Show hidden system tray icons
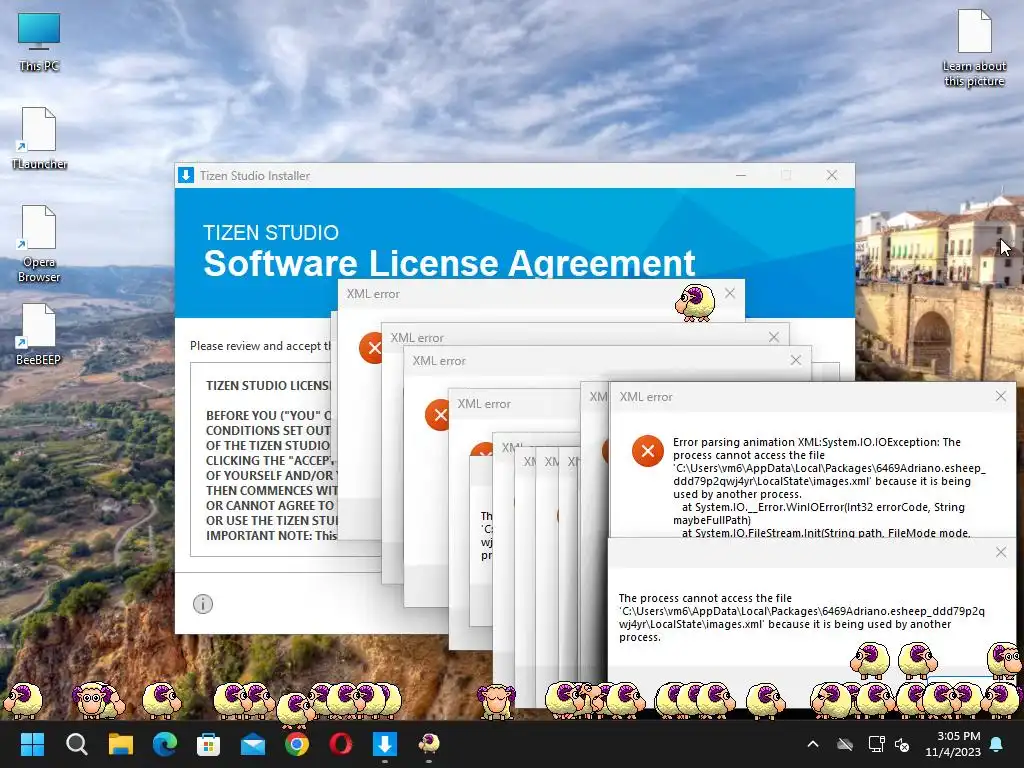The height and width of the screenshot is (768, 1024). tap(813, 744)
